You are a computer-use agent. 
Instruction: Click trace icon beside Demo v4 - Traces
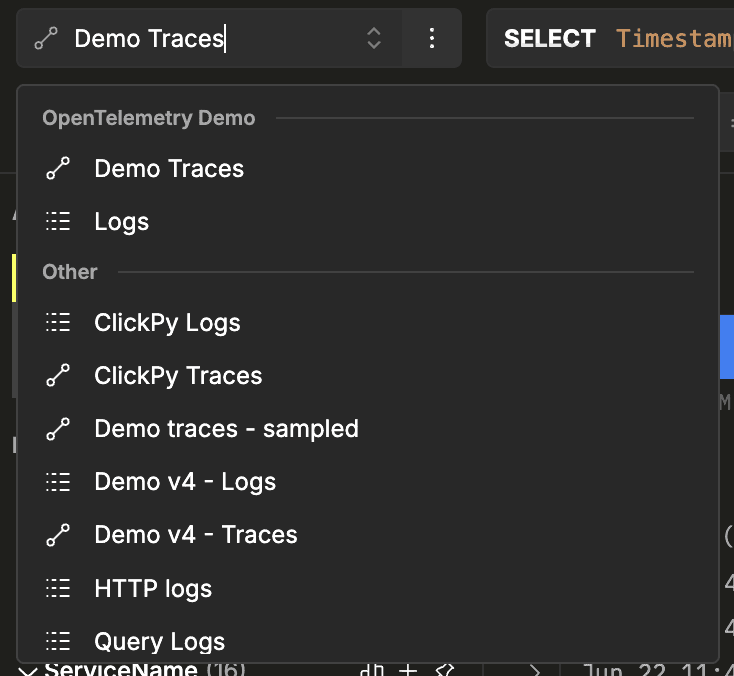[58, 535]
